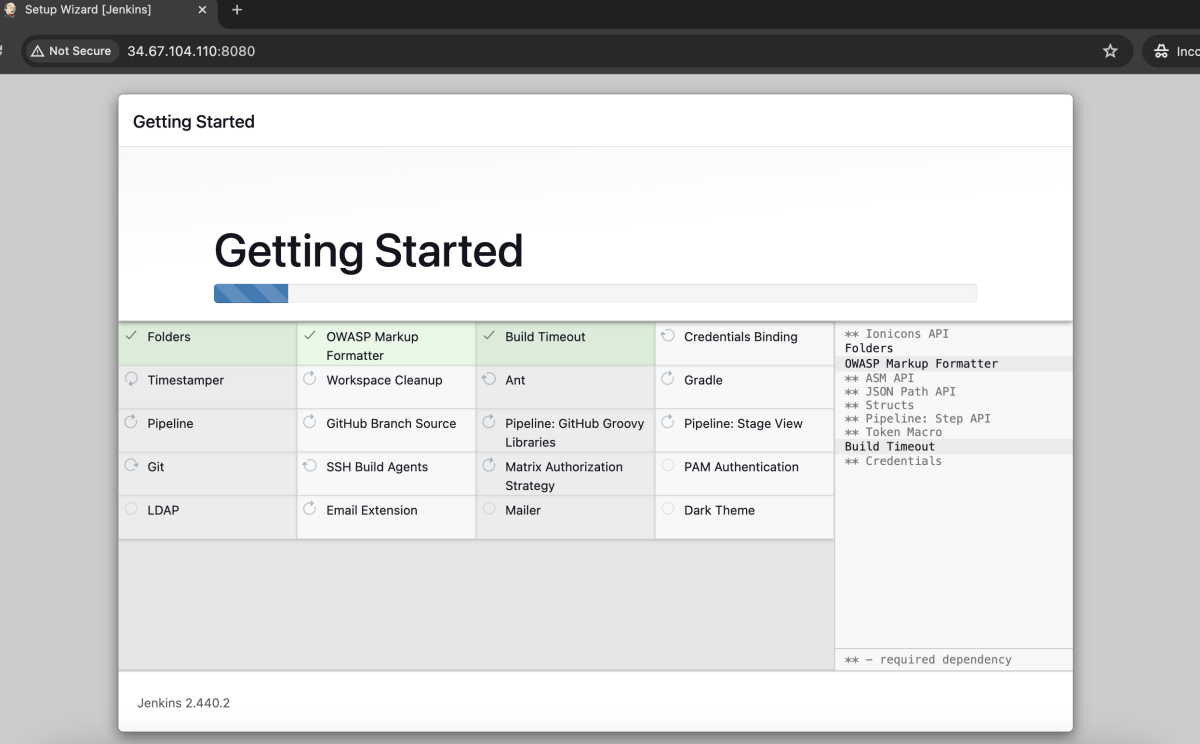Open a new browser tab
Viewport: 1200px width, 744px height.
pyautogui.click(x=237, y=10)
